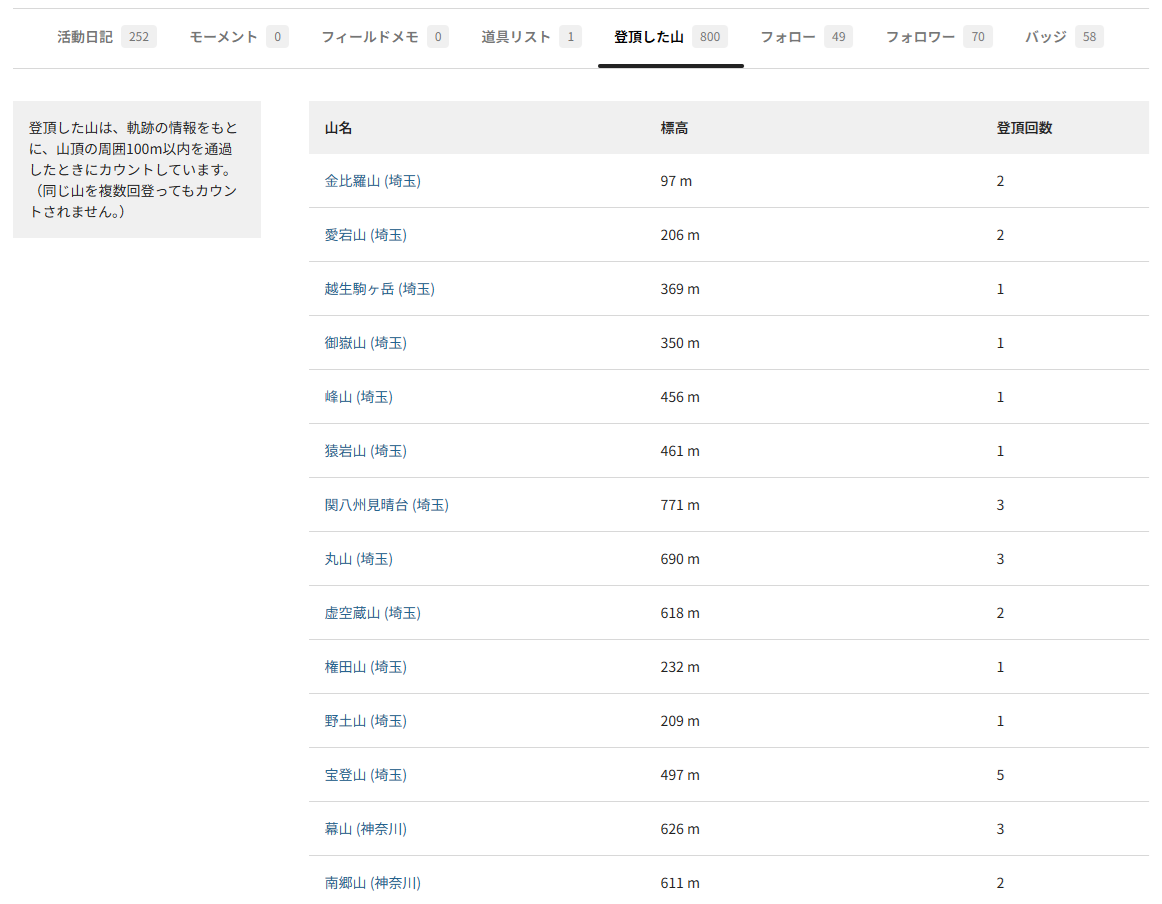Open the 峰山 (埼玉) link
Viewport: 1162px width, 904px height.
click(x=358, y=397)
